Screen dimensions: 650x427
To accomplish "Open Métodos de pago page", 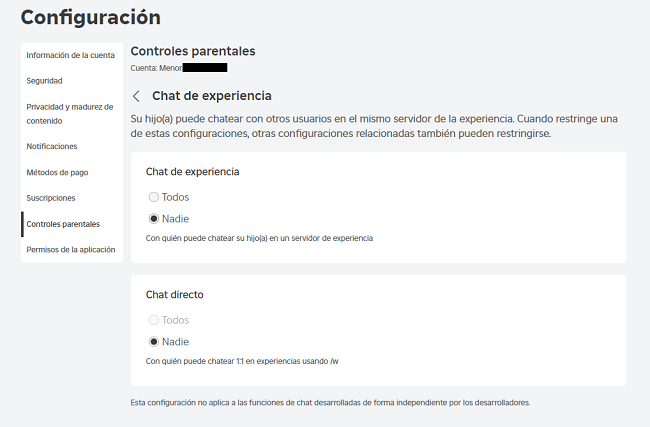I will click(x=58, y=172).
